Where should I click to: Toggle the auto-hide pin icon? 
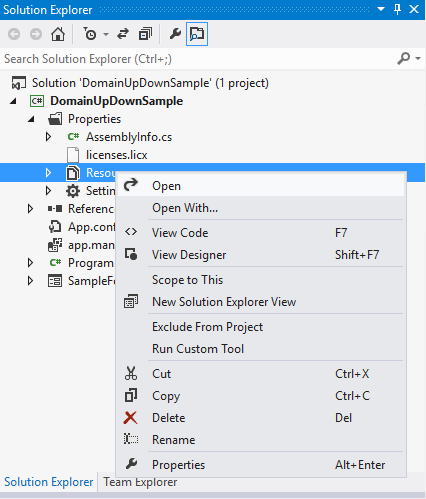click(397, 9)
